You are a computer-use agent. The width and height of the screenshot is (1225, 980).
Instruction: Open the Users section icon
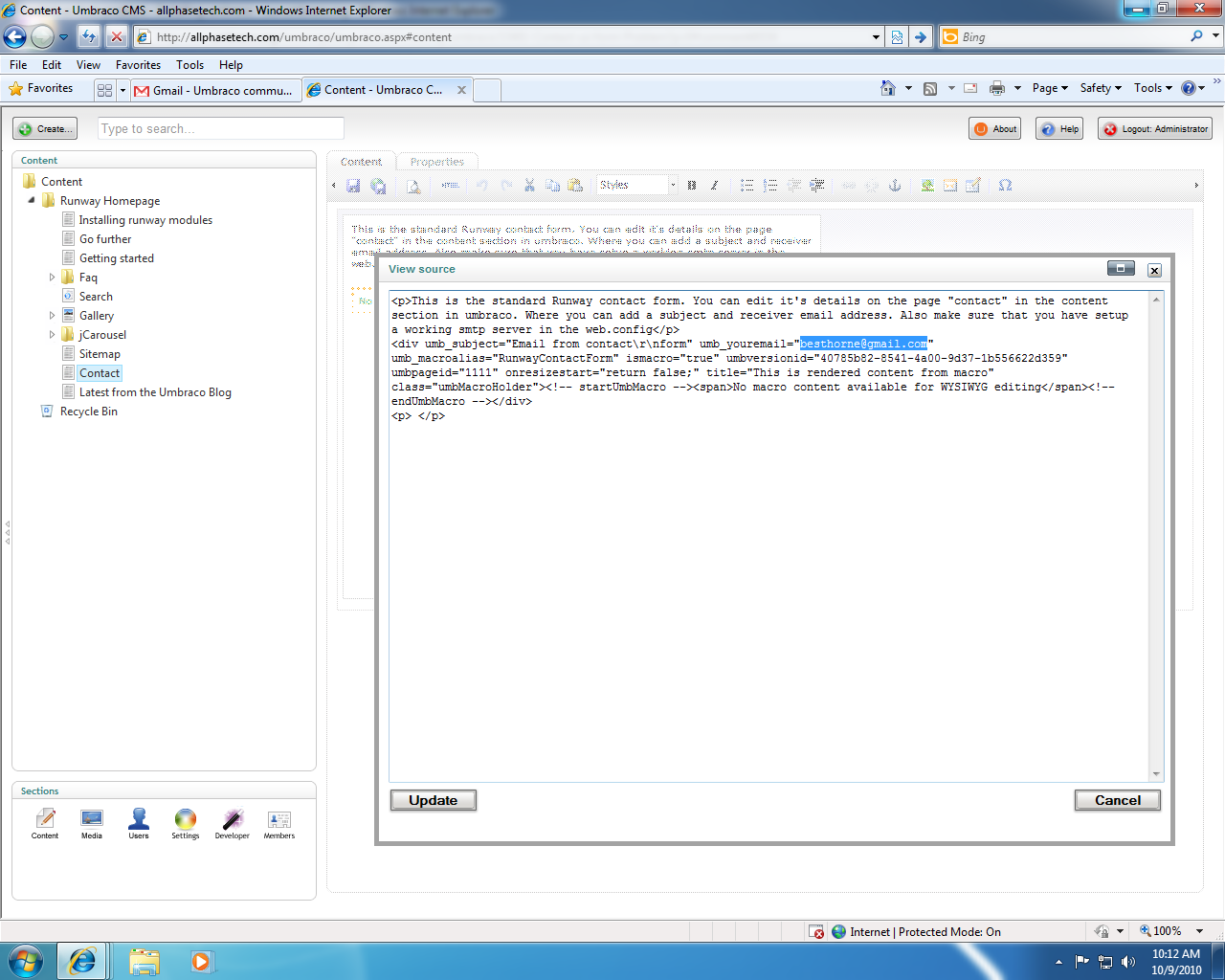(x=139, y=823)
